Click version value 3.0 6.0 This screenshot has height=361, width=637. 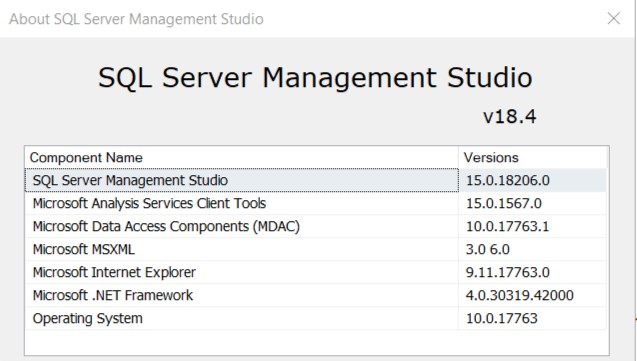point(488,249)
